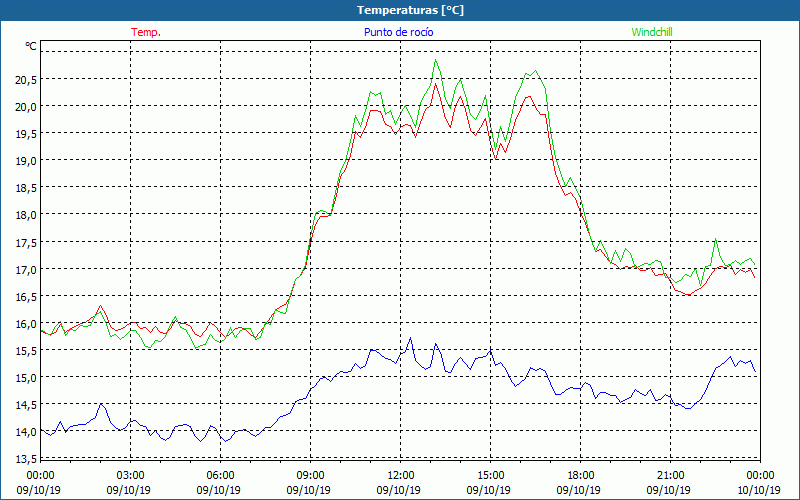
Task: Click the 16,0 y-axis value
Action: (x=26, y=324)
